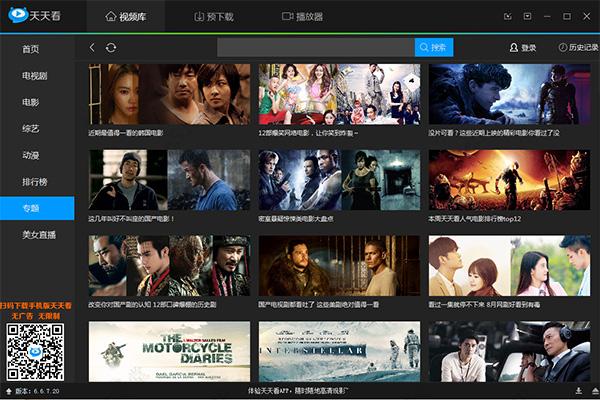Click the back arrow in the toolbar
600x400 pixels.
92,47
